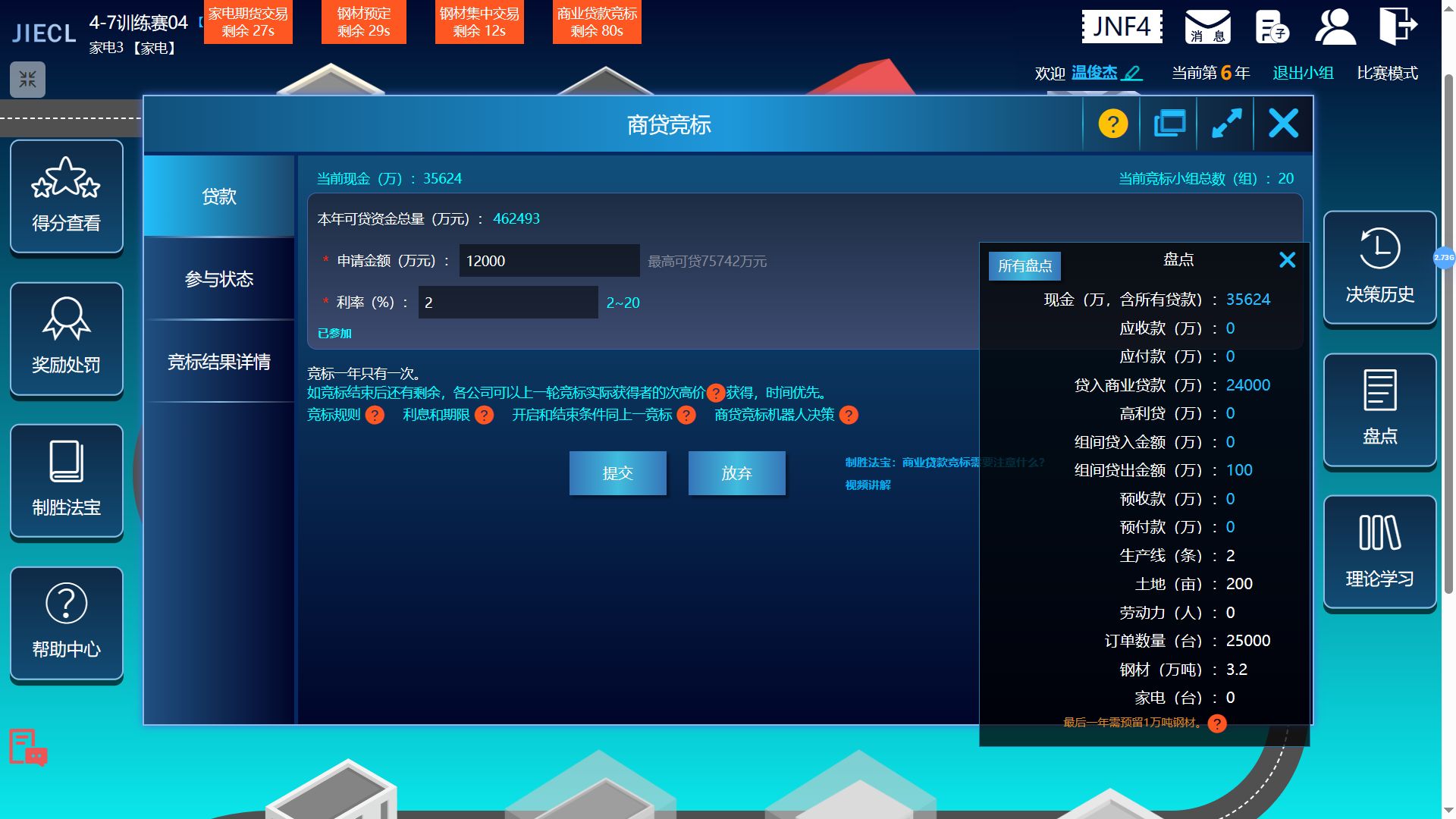This screenshot has height=819, width=1456.
Task: Click the 申请金额 input field
Action: (x=549, y=261)
